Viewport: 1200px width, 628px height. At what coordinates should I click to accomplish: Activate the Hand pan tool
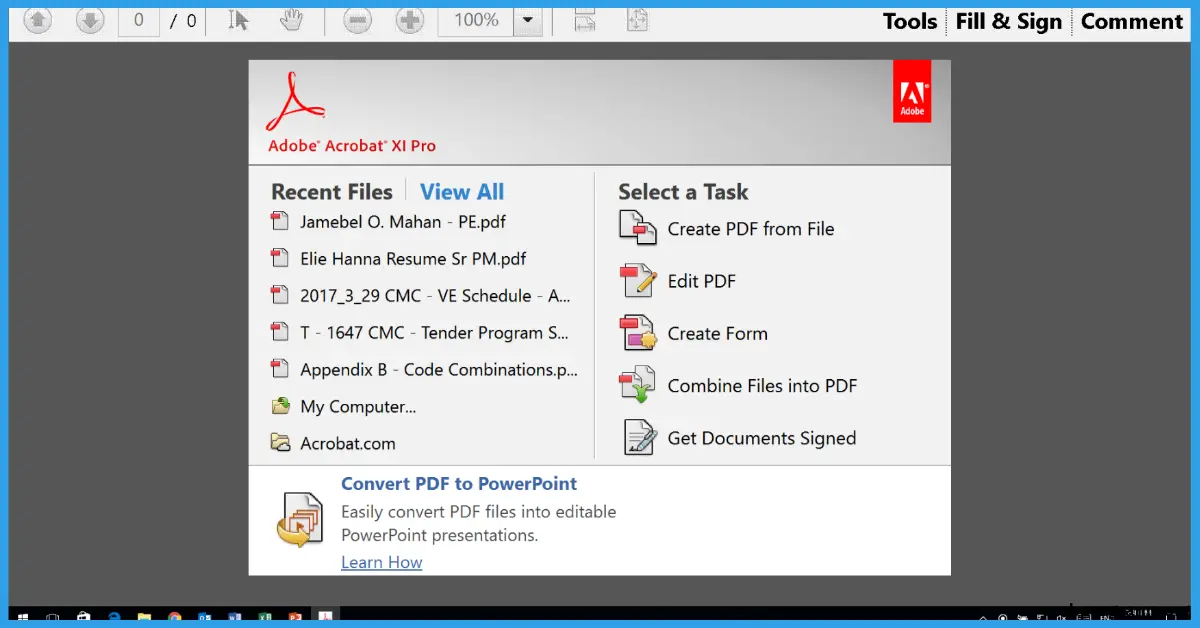coord(291,20)
